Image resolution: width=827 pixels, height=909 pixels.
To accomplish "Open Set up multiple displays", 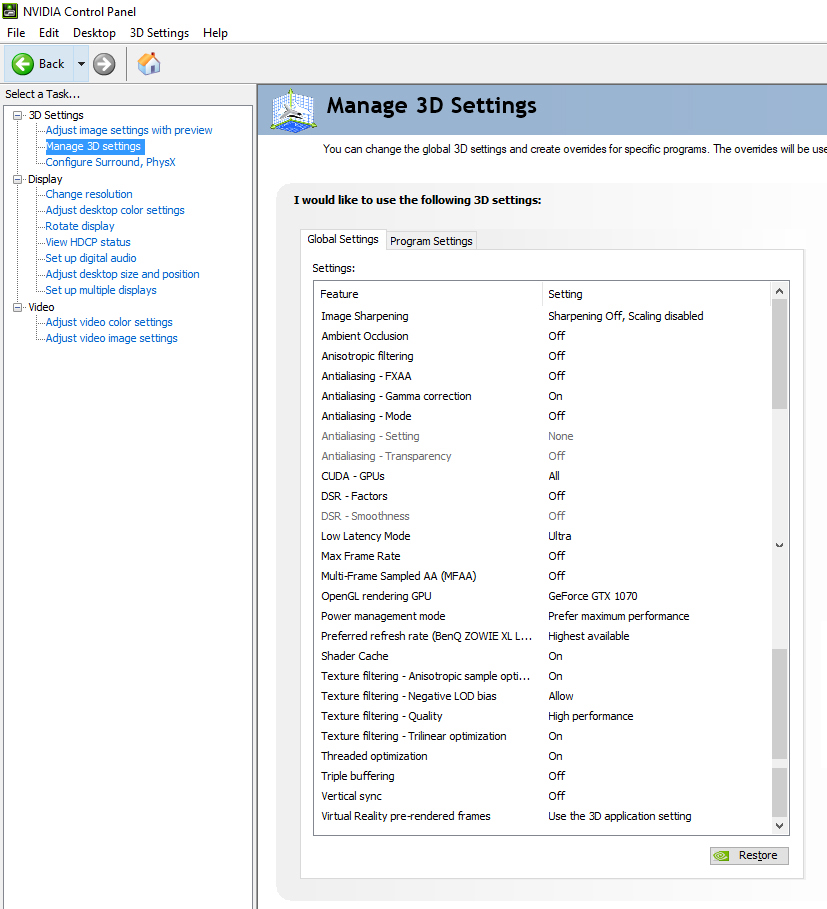I will point(101,290).
